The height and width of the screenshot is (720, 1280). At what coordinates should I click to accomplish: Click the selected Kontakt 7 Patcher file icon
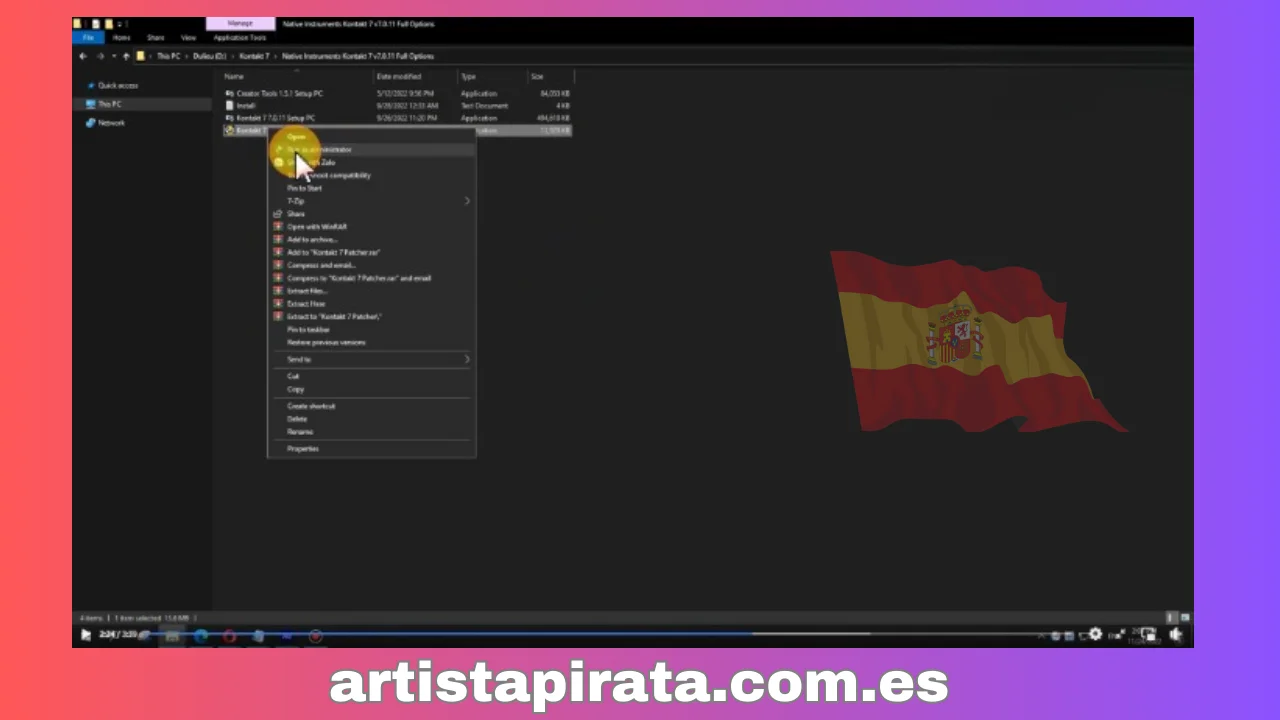coord(230,130)
